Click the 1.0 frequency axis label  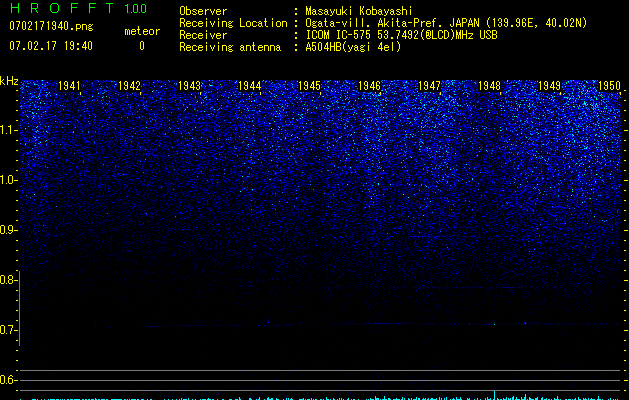8,180
